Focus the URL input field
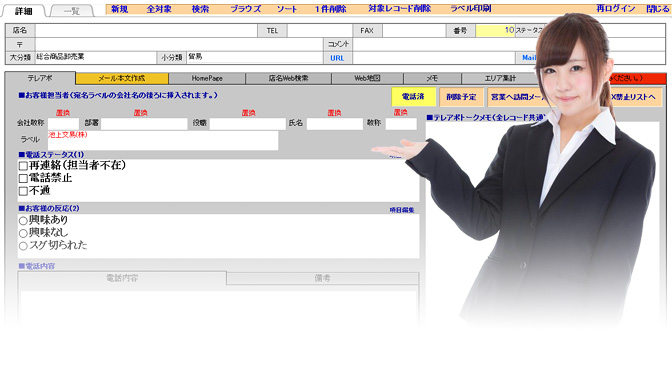The width and height of the screenshot is (672, 372). tap(434, 58)
